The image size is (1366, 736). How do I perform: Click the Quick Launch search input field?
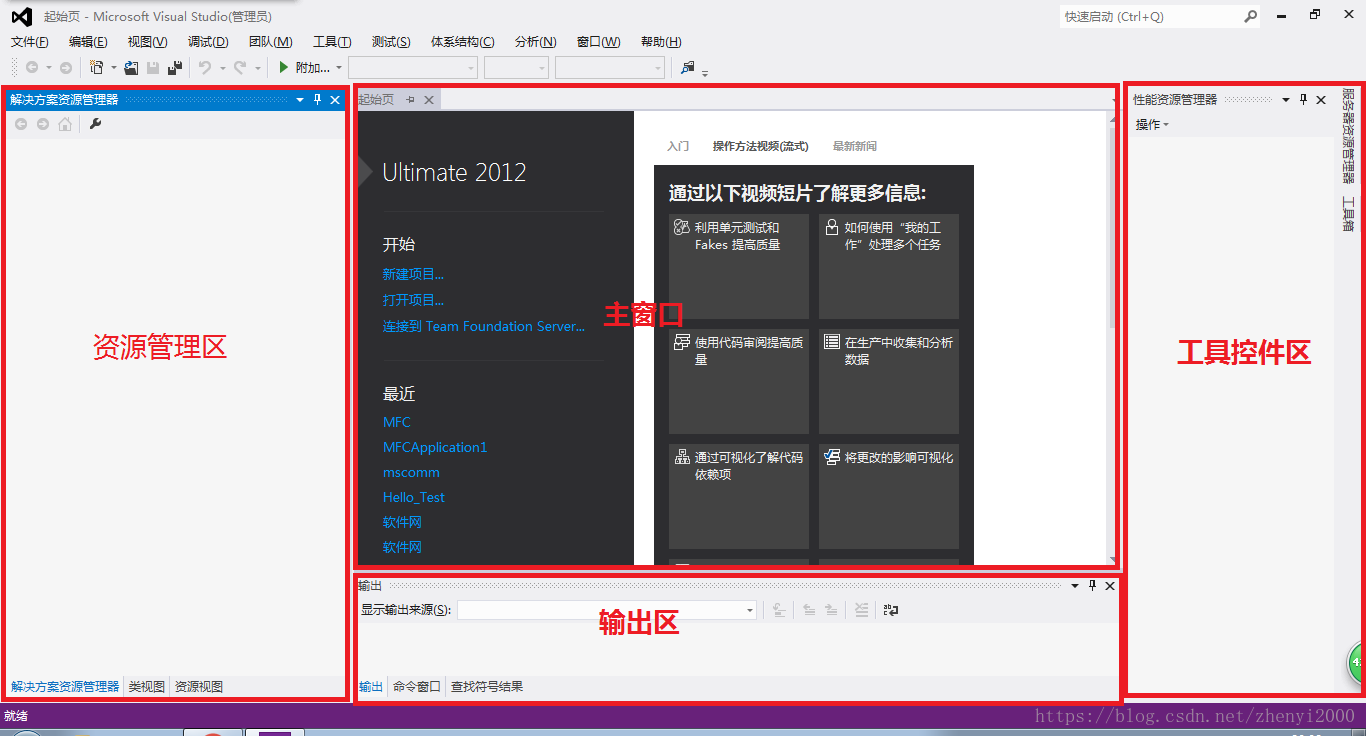click(1150, 16)
